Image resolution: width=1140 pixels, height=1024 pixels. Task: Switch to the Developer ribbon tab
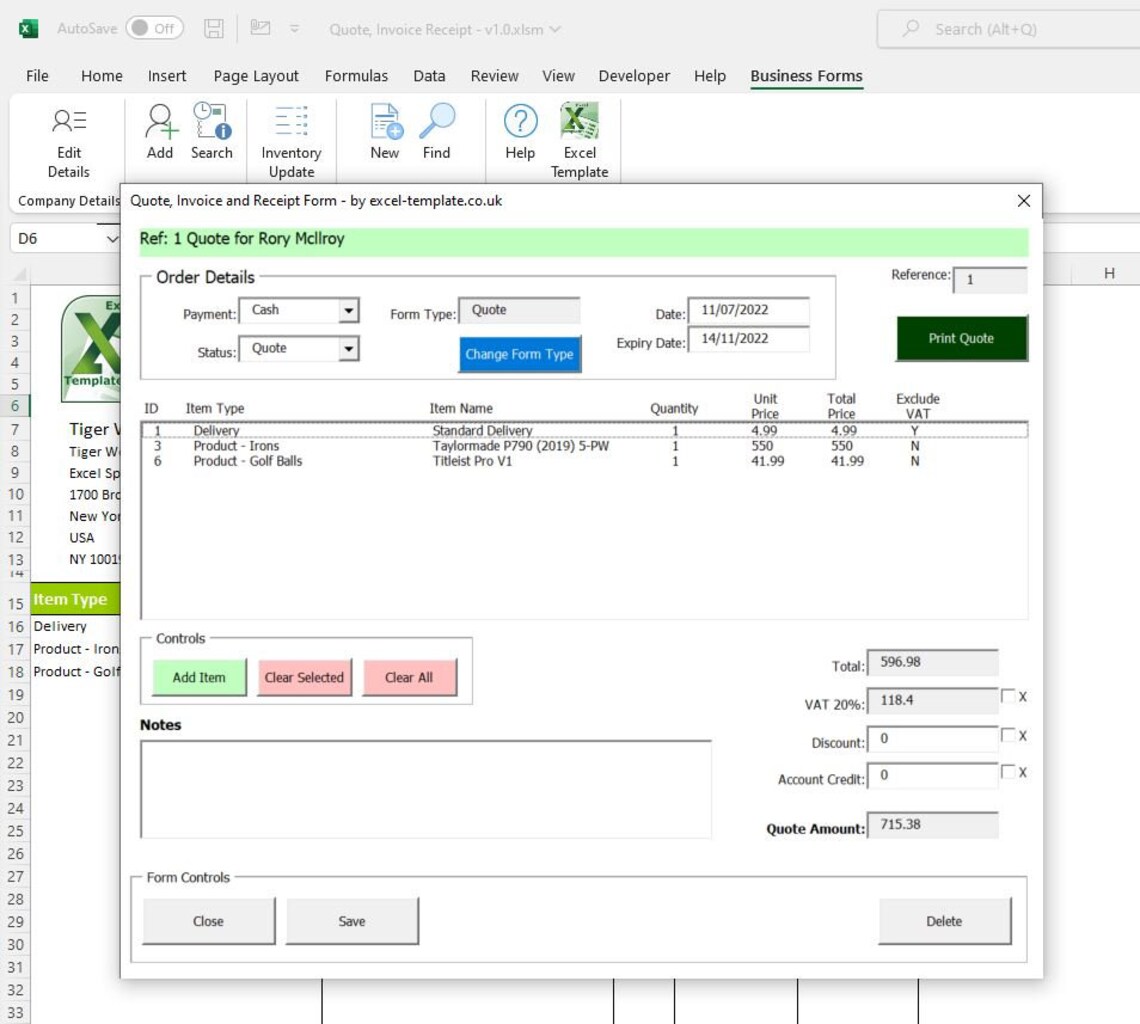pyautogui.click(x=634, y=76)
